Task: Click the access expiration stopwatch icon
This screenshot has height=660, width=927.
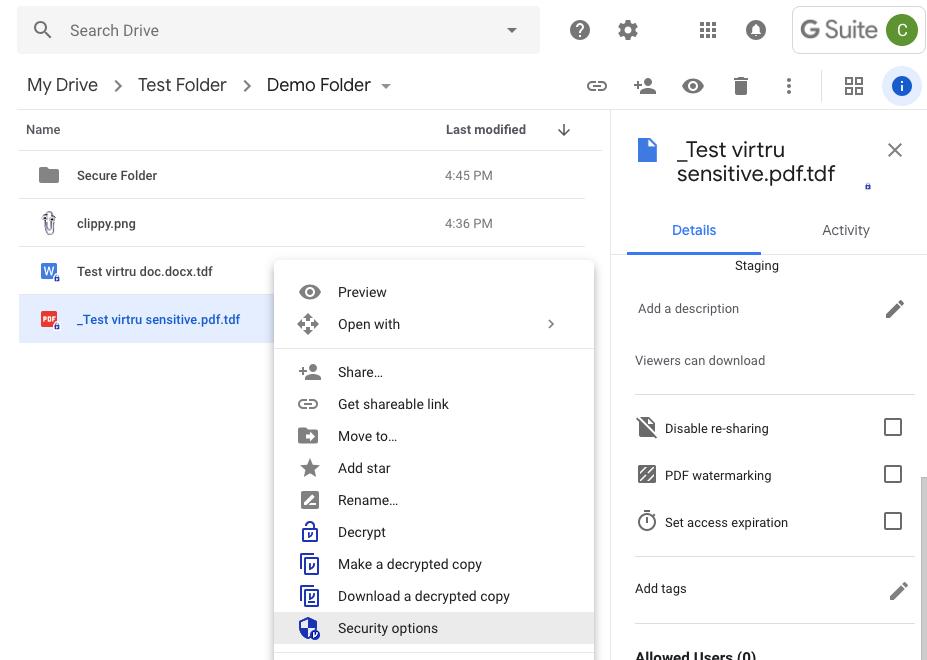Action: (646, 521)
